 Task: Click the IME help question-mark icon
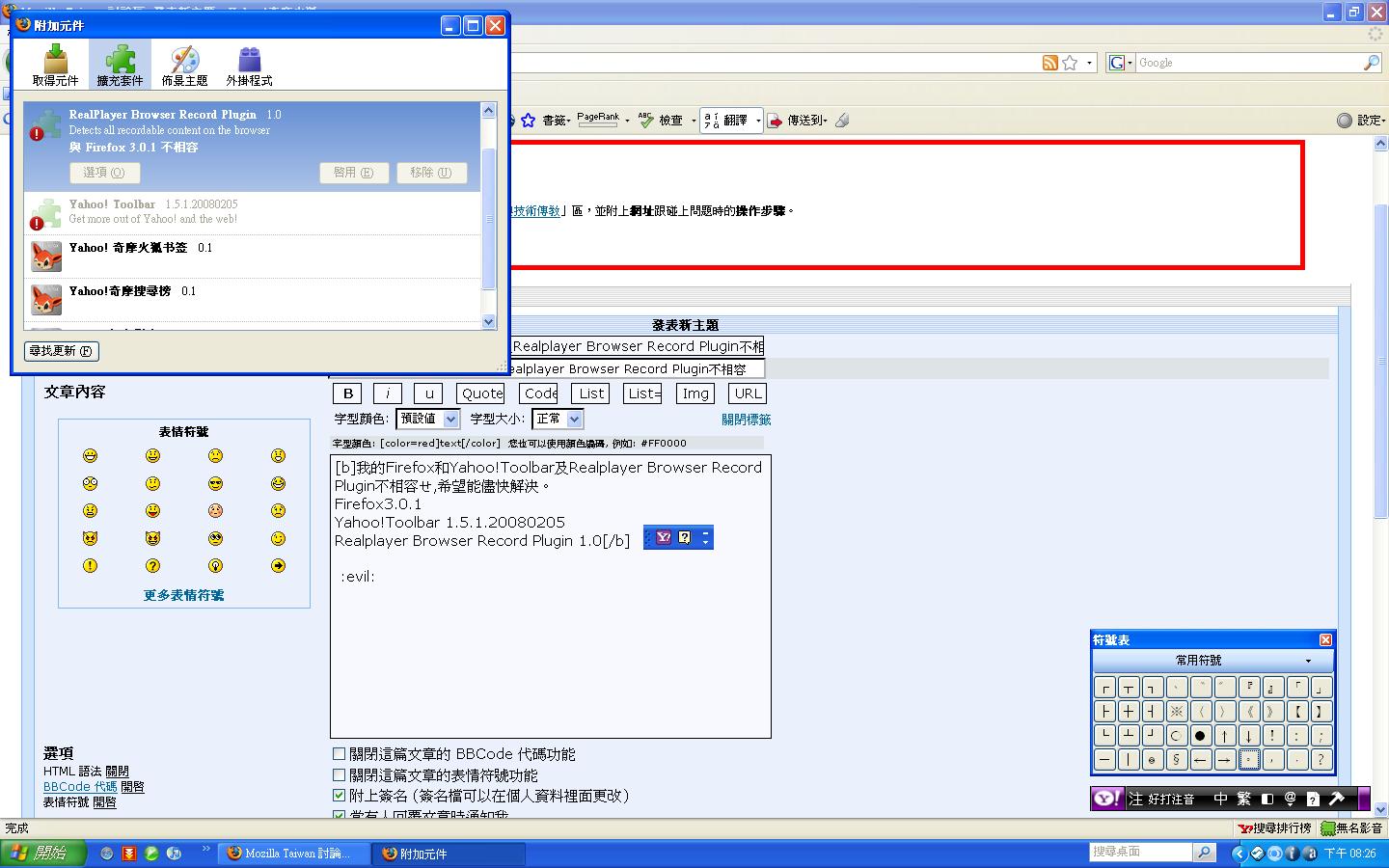coord(1313,799)
